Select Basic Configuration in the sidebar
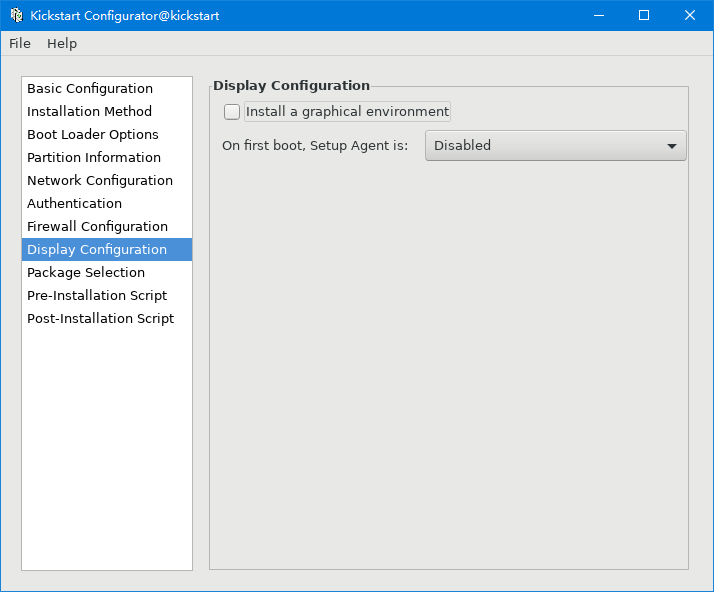Image resolution: width=714 pixels, height=592 pixels. [107, 88]
